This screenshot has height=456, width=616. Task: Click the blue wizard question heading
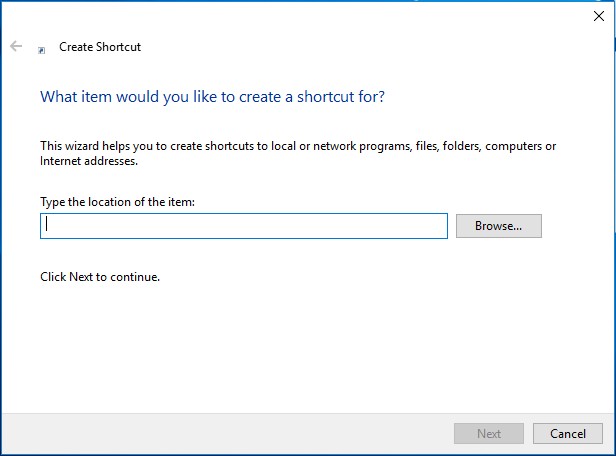(212, 97)
